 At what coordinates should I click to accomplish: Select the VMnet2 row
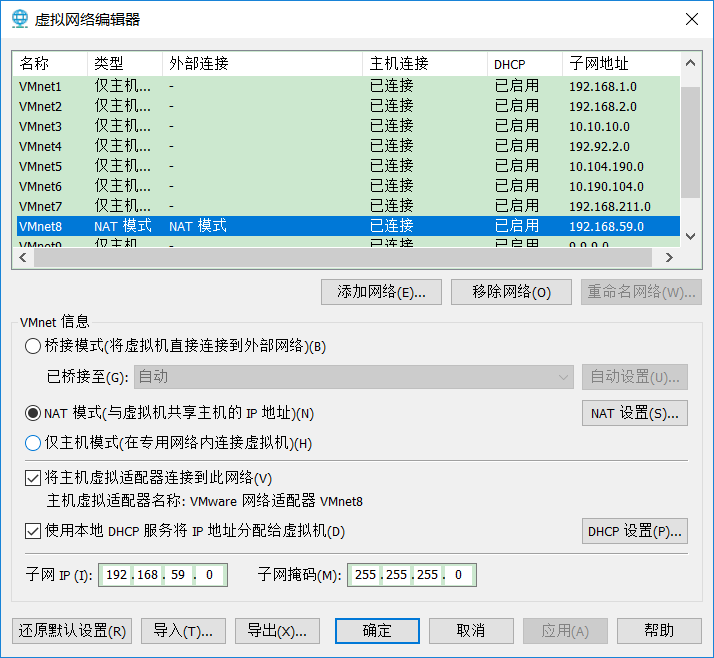click(348, 106)
